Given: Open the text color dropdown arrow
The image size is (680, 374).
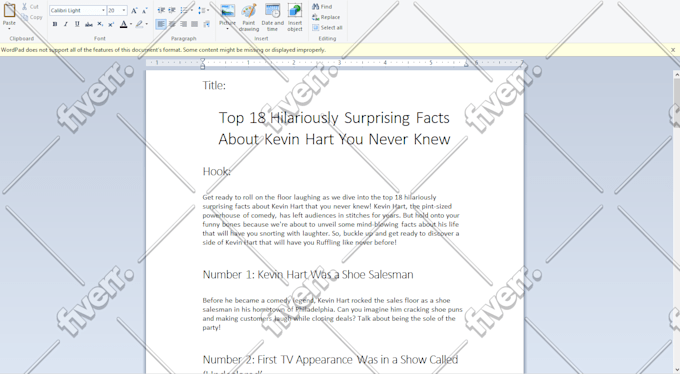Looking at the screenshot, I should [x=131, y=24].
